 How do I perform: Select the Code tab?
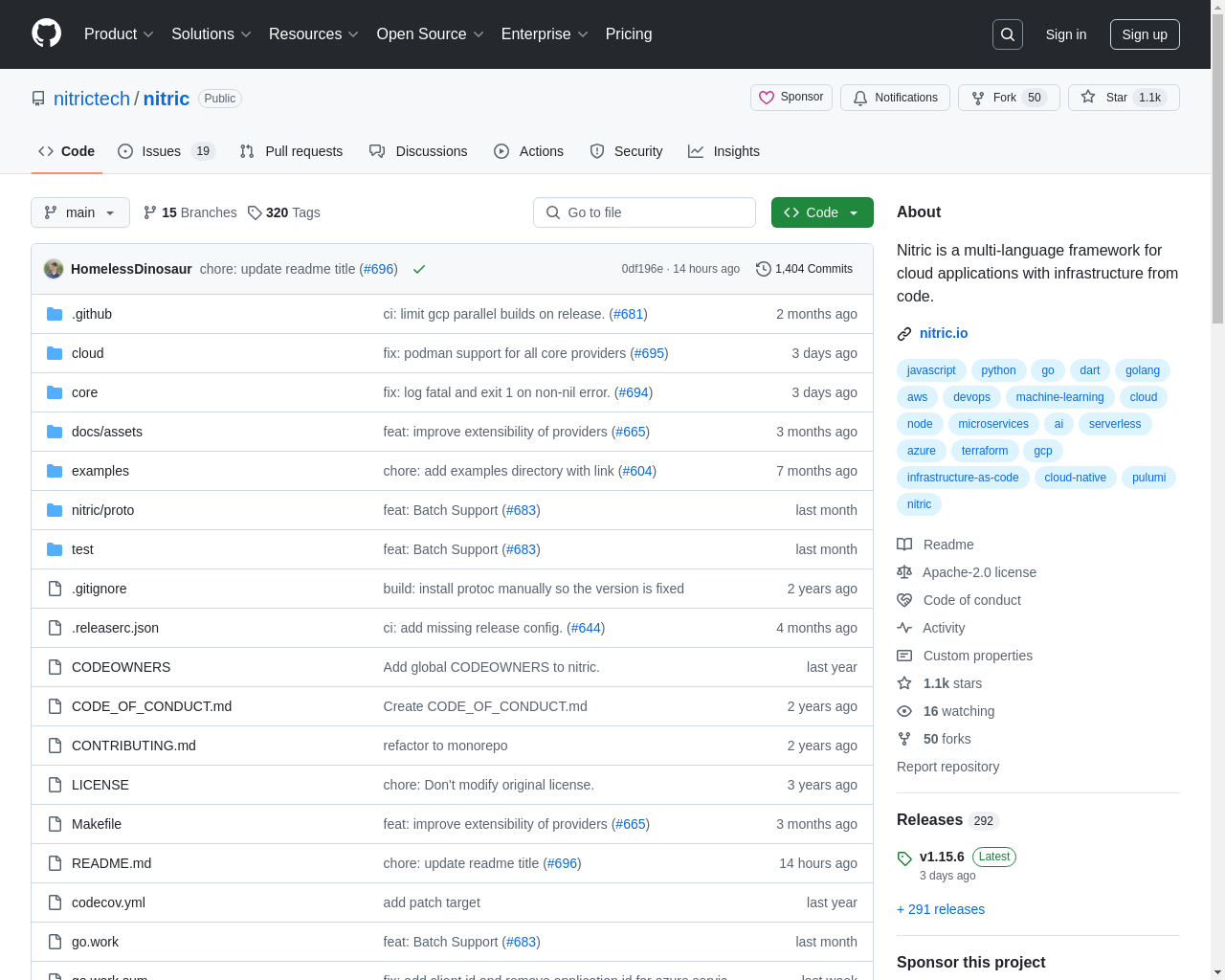point(66,151)
